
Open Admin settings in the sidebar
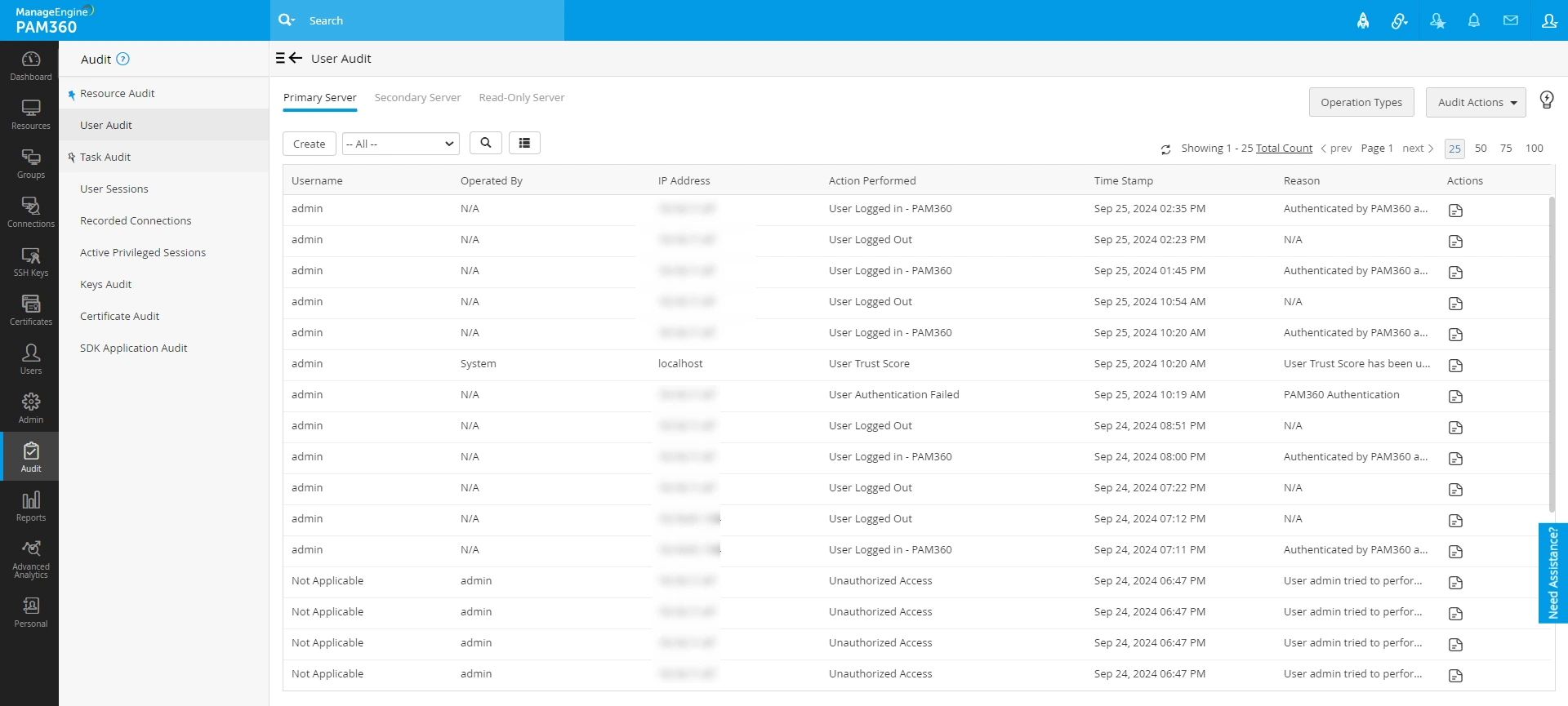[x=30, y=408]
